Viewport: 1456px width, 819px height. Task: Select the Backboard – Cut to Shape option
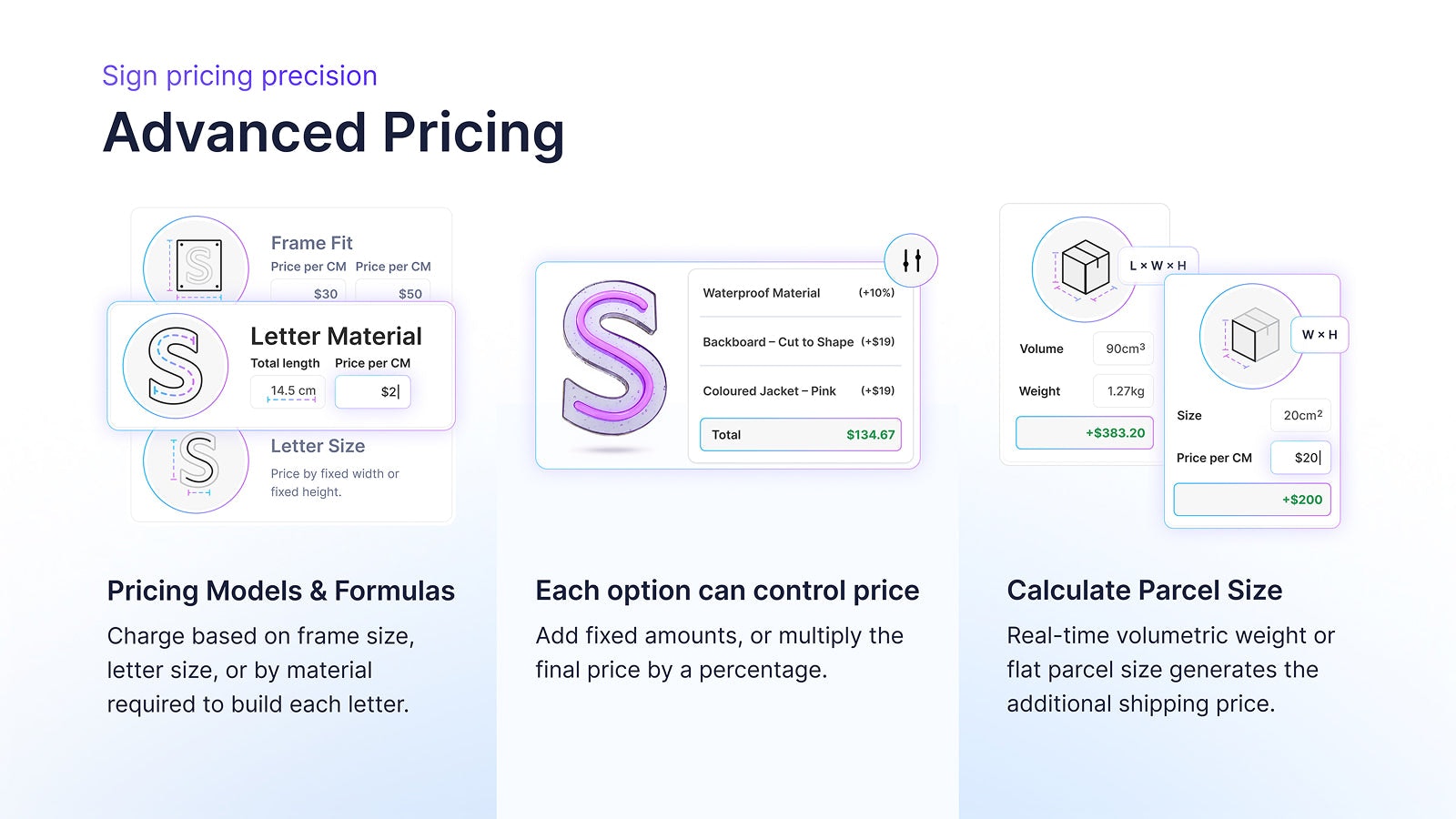pos(800,342)
